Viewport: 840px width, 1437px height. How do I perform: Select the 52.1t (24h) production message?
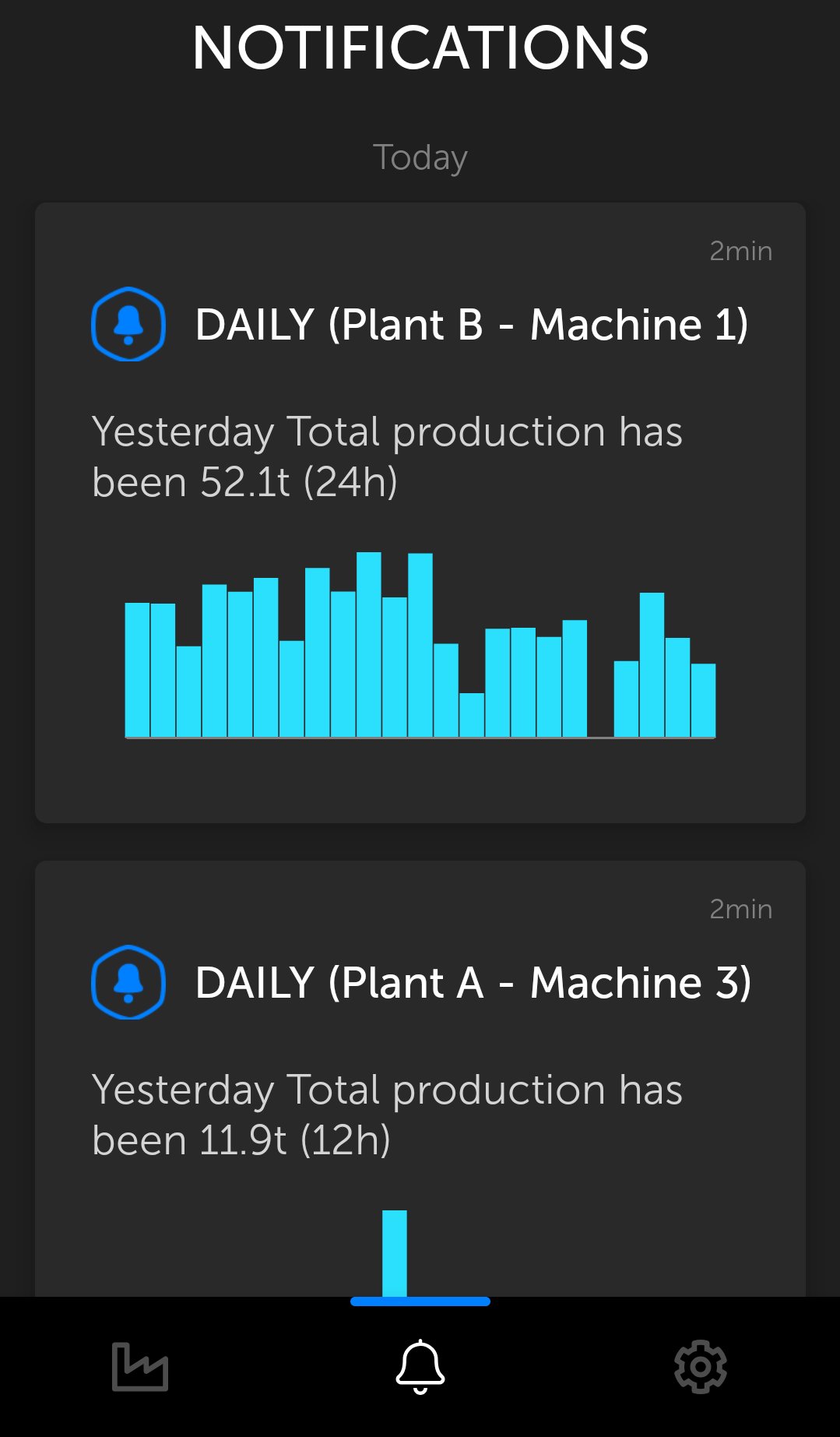tap(387, 456)
